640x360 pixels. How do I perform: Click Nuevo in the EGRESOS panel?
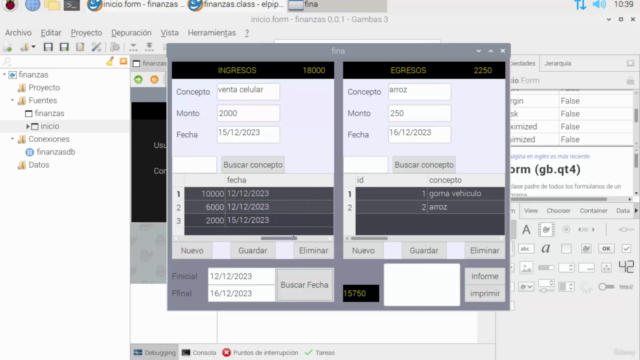click(363, 251)
